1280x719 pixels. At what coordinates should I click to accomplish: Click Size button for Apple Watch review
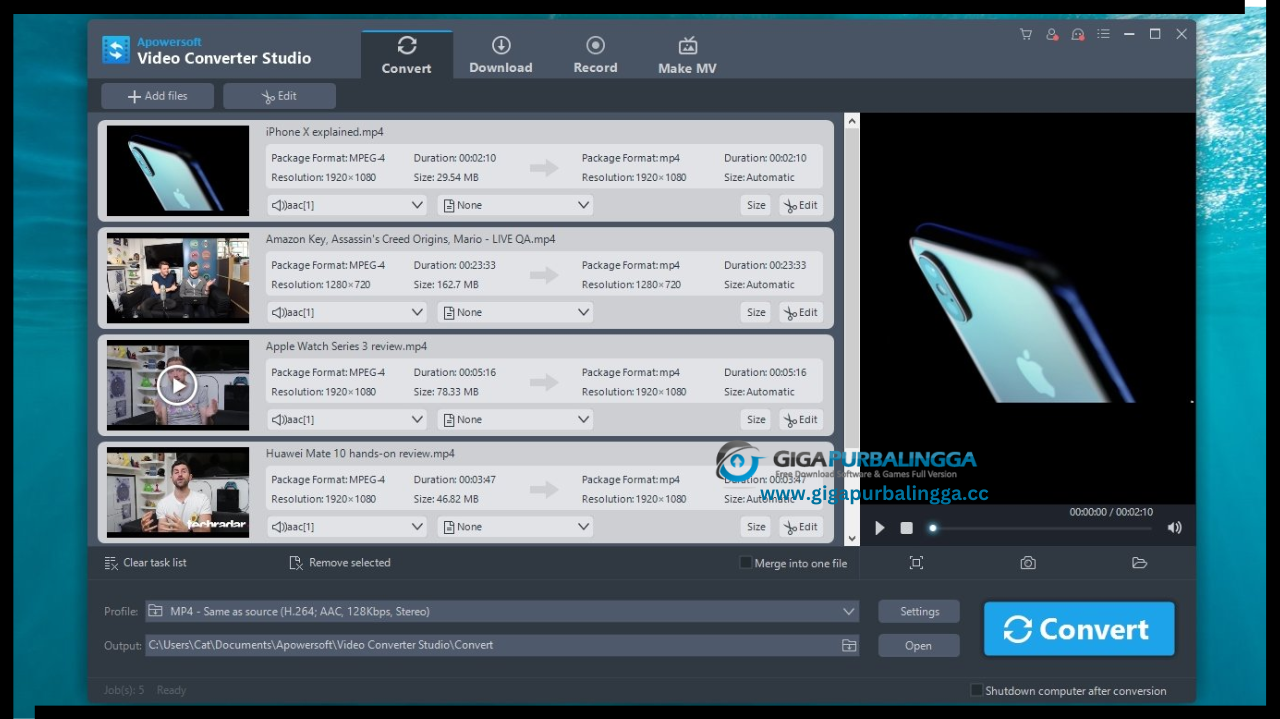(x=756, y=420)
